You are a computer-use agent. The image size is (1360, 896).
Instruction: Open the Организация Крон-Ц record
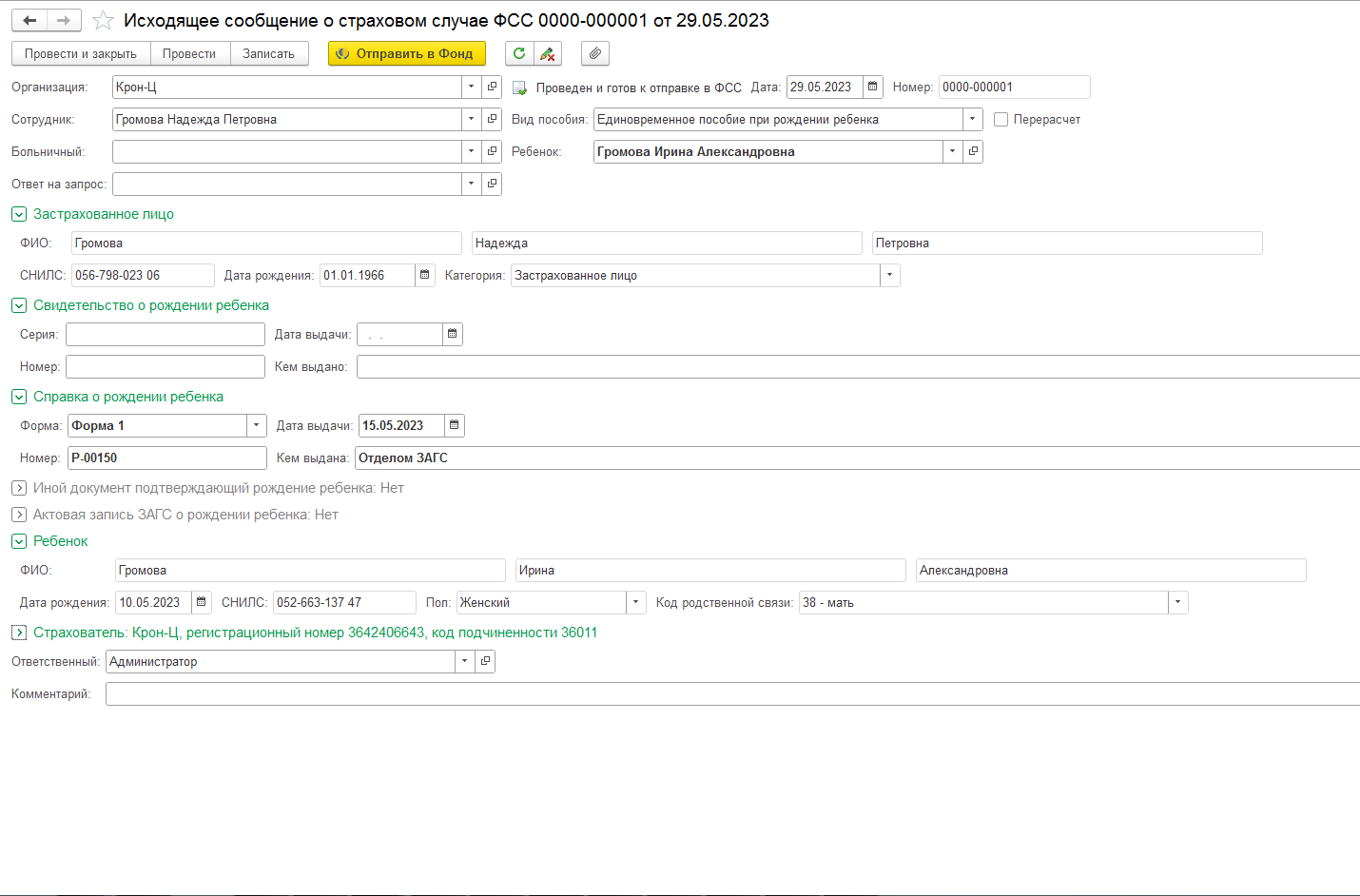tap(492, 87)
